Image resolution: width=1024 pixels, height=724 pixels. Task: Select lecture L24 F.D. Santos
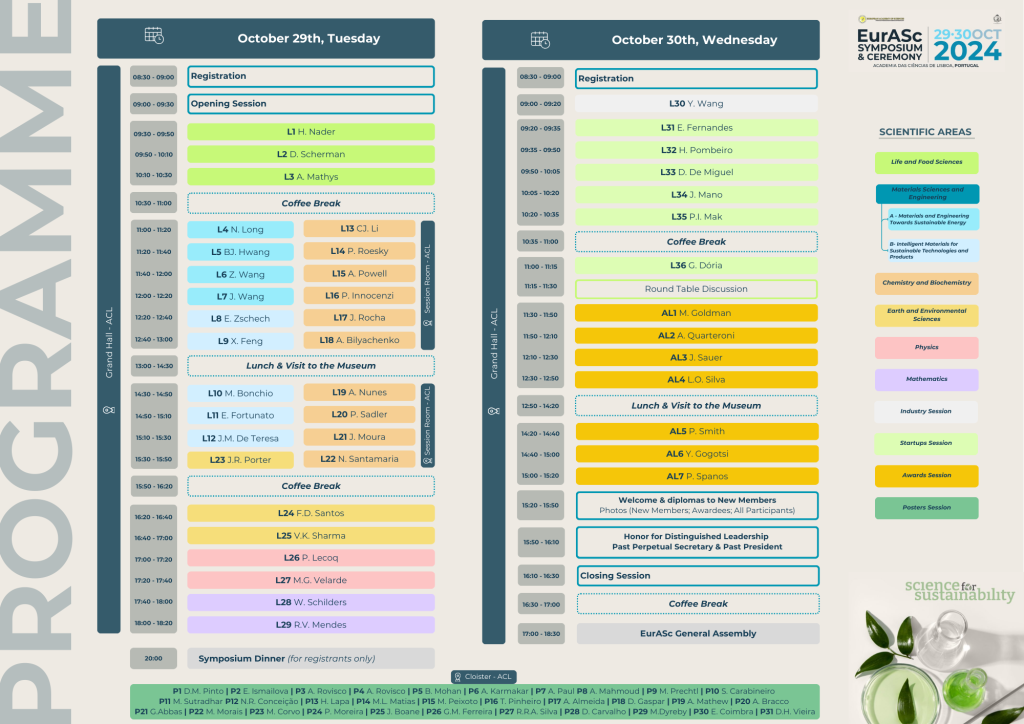(311, 513)
